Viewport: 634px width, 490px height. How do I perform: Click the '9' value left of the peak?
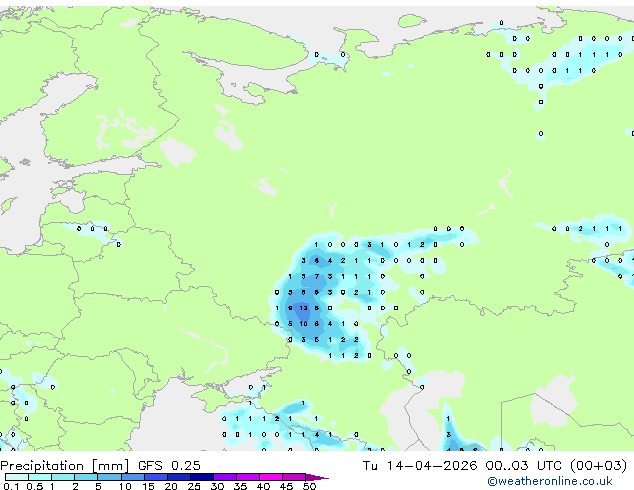pos(290,308)
